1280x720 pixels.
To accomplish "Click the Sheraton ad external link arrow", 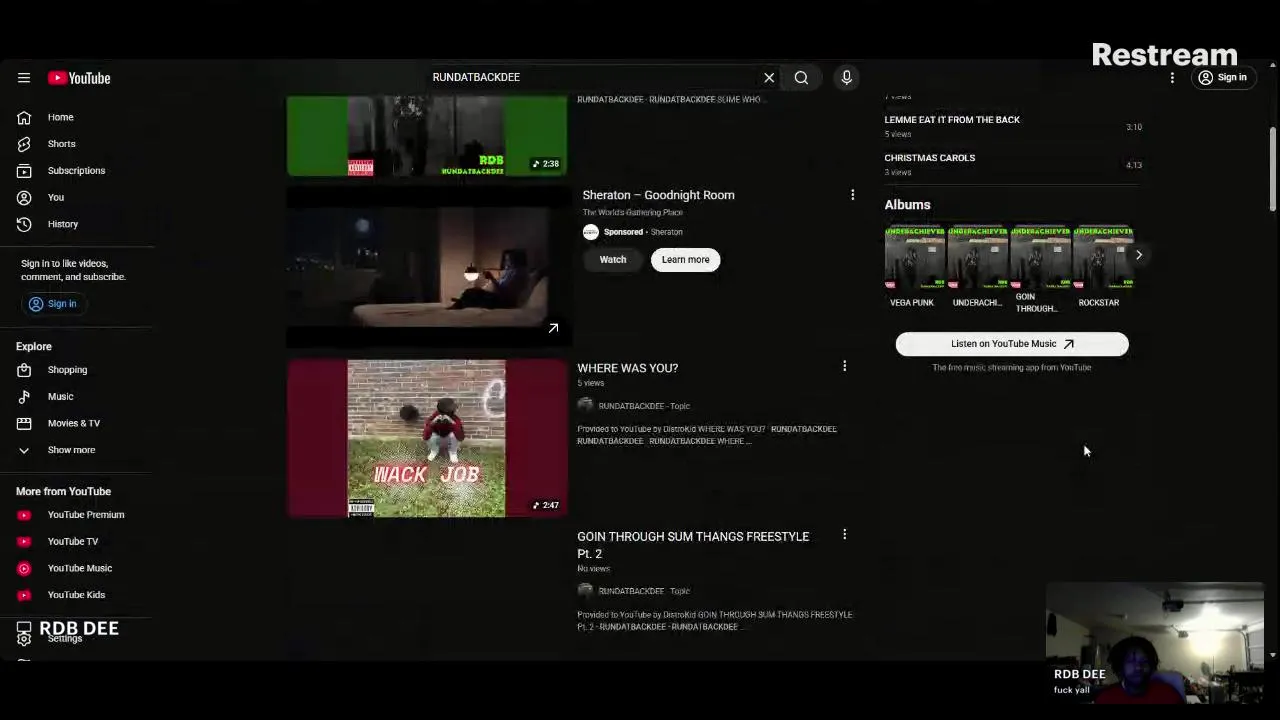I will tap(553, 328).
